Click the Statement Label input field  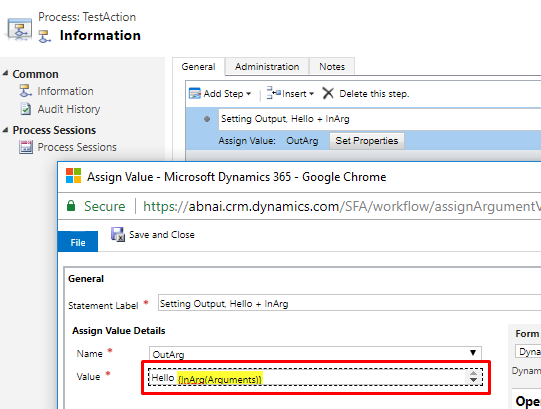(x=349, y=303)
